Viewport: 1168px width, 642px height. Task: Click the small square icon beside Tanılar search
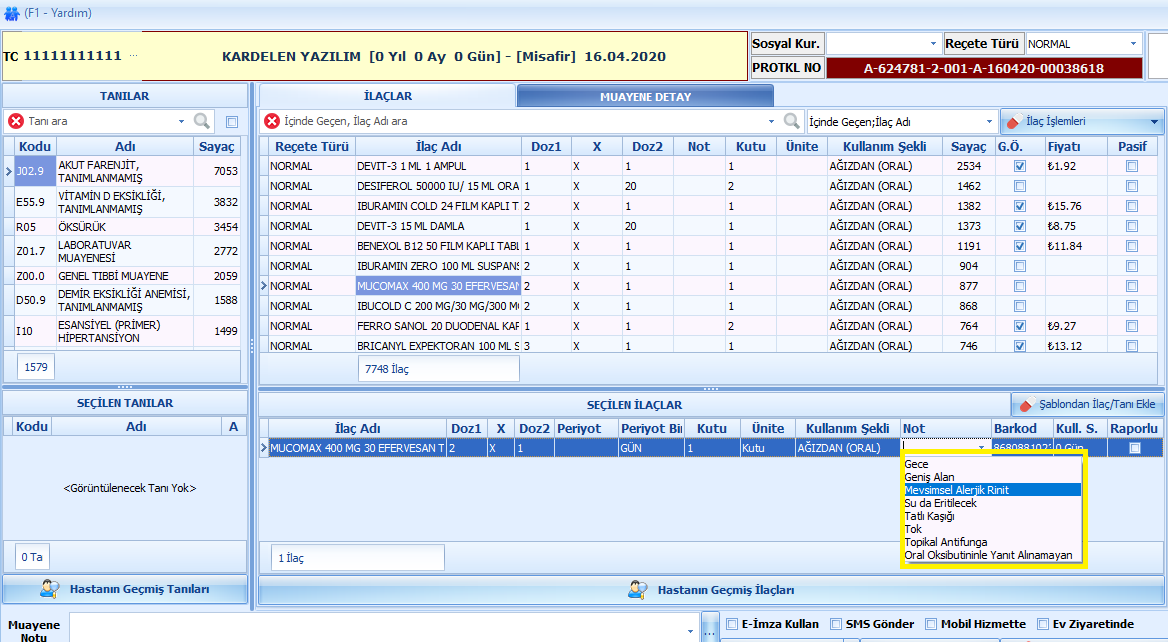pos(232,122)
